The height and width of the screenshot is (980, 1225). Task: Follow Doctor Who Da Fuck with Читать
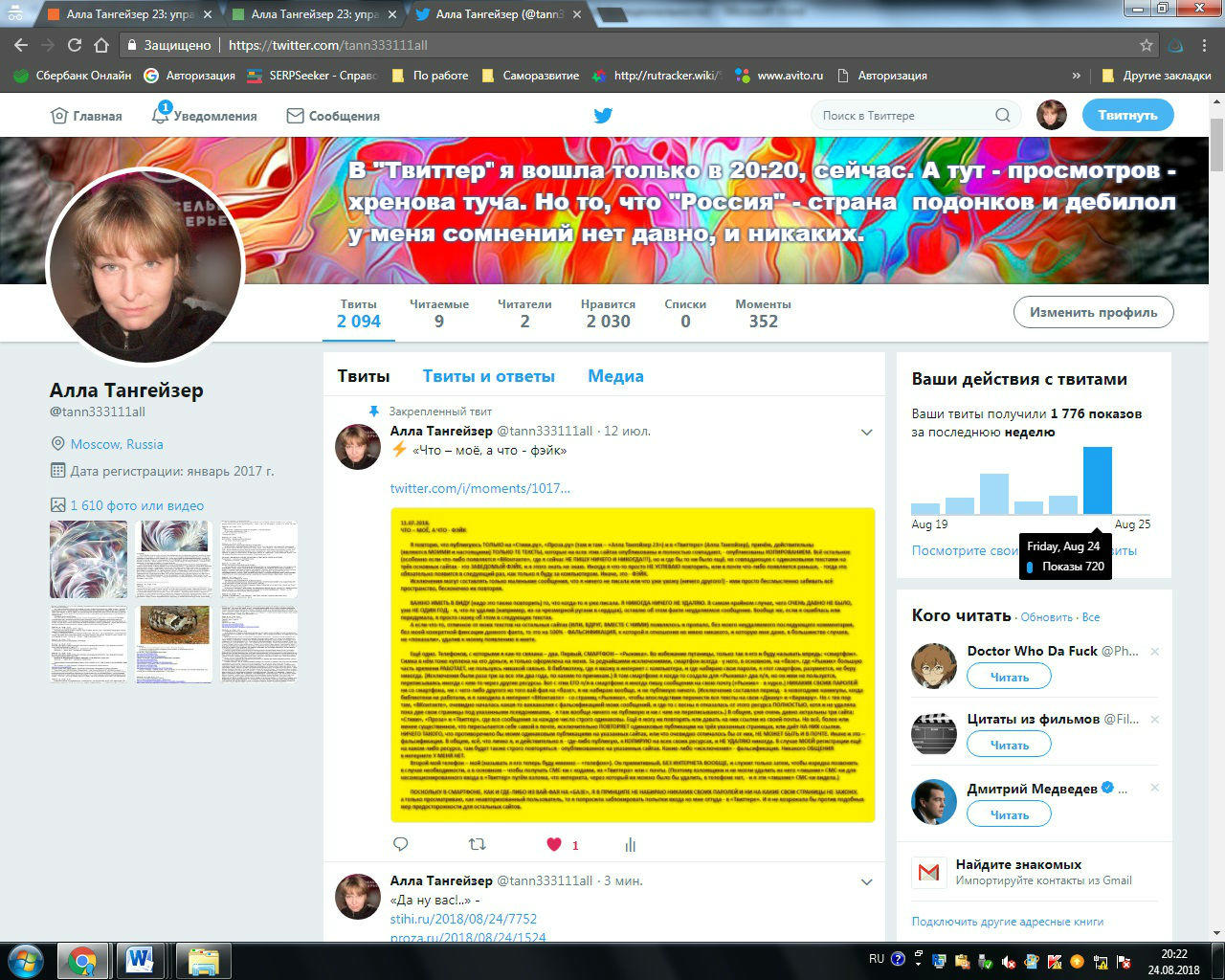[x=1009, y=677]
